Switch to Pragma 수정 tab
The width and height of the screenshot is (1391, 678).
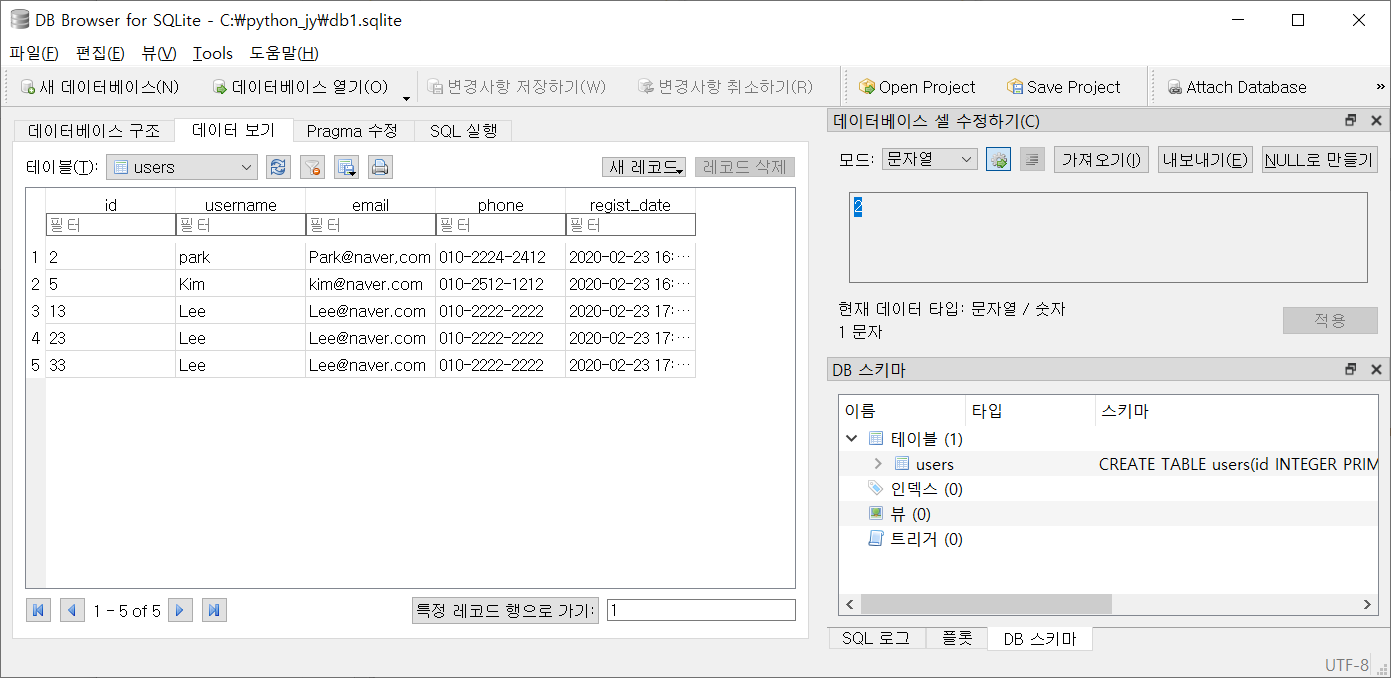[352, 131]
